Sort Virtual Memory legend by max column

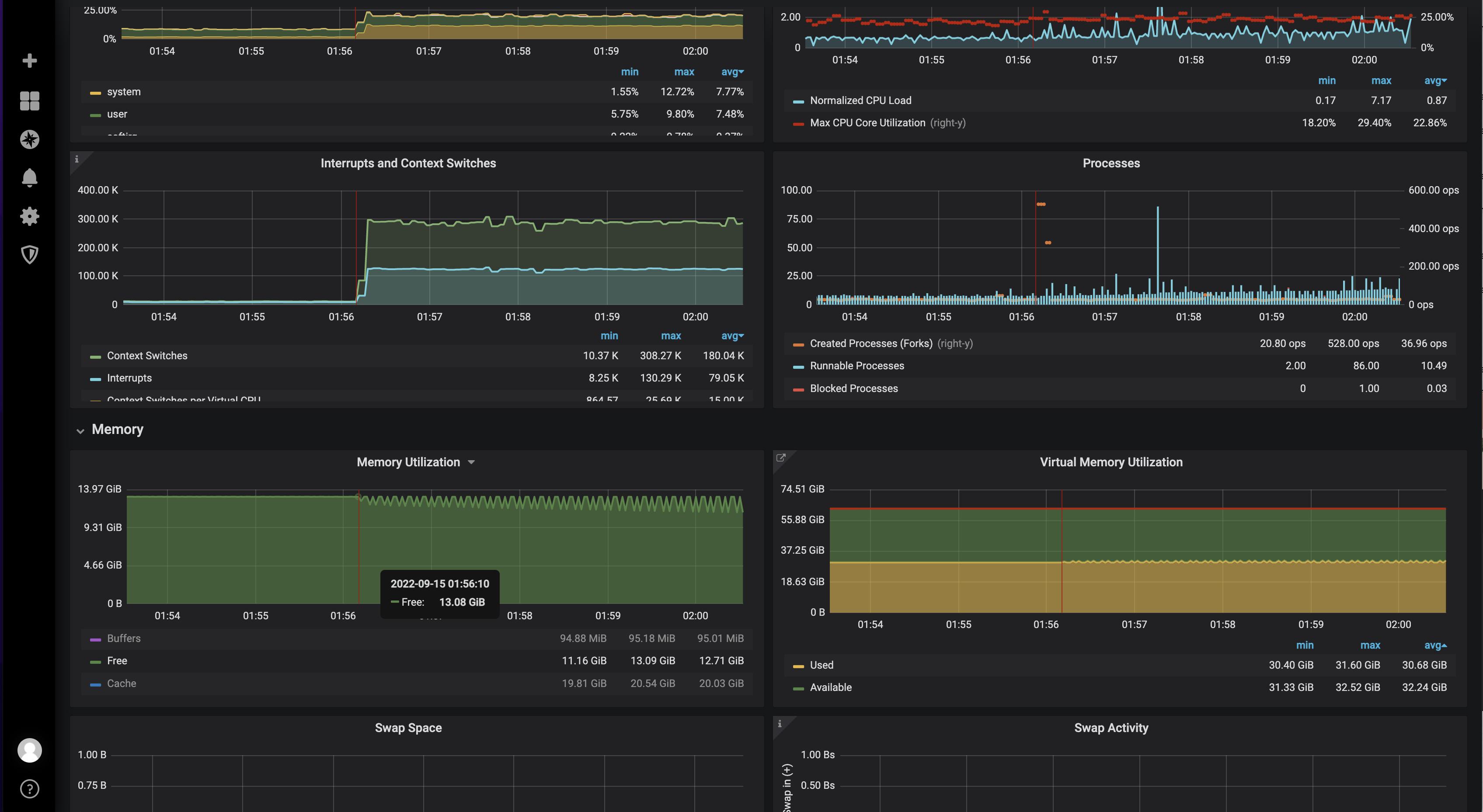coord(1370,645)
